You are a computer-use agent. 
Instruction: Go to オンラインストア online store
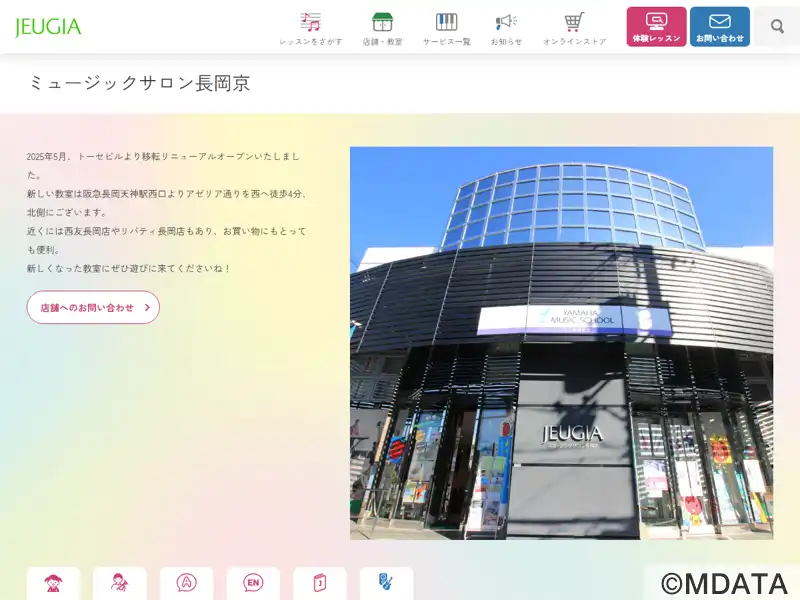click(x=574, y=29)
